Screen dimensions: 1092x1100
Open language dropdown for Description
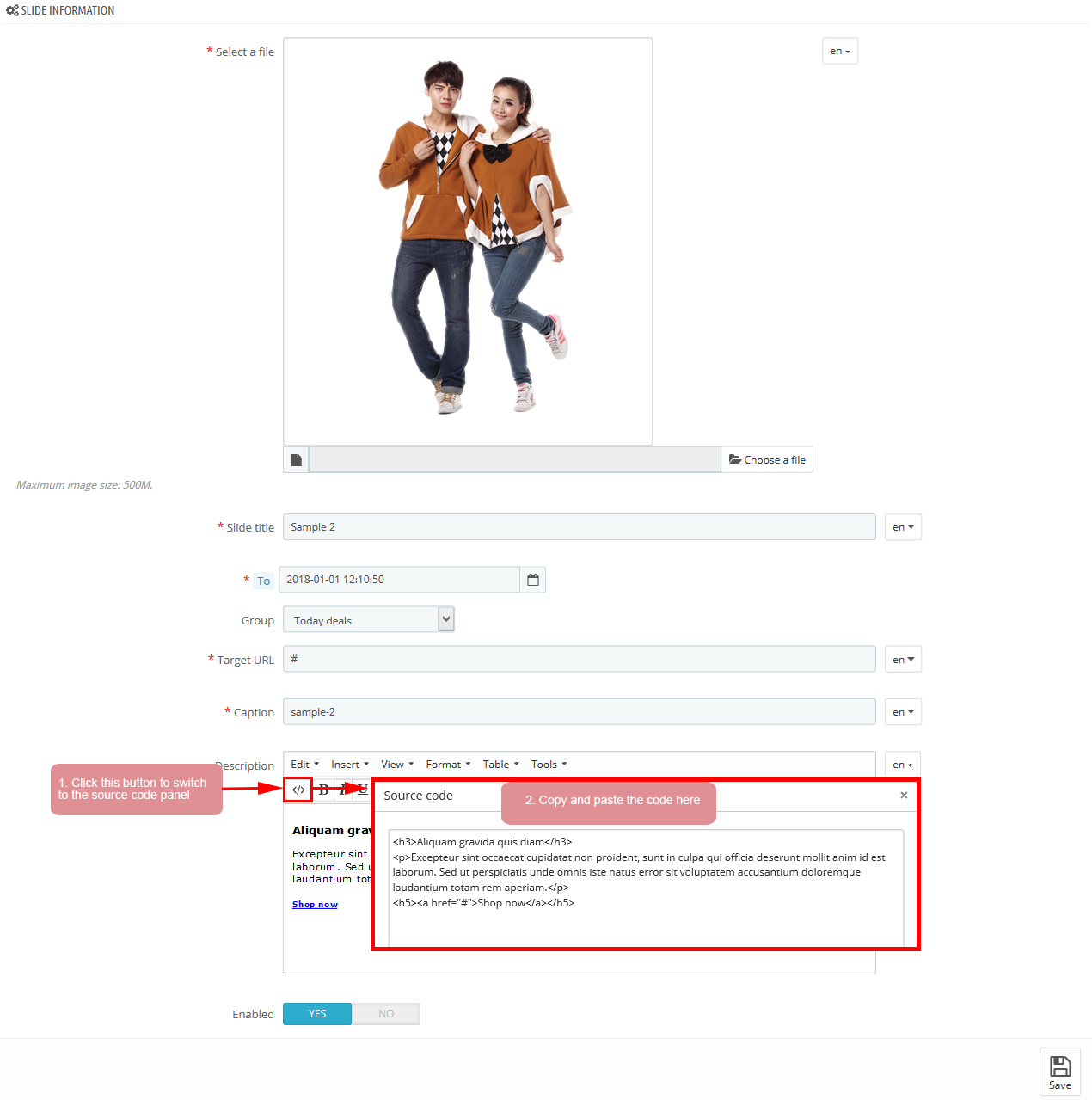903,765
